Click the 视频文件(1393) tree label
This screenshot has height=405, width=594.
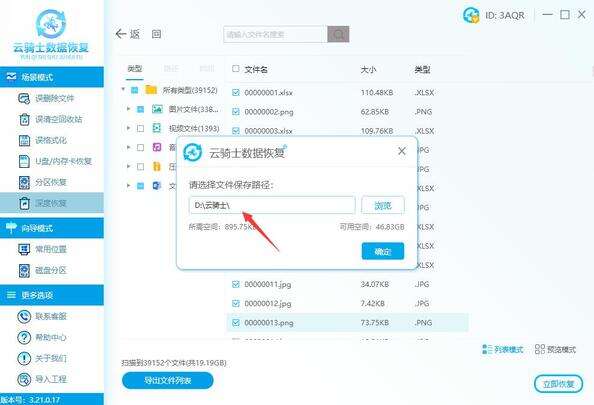coord(194,128)
